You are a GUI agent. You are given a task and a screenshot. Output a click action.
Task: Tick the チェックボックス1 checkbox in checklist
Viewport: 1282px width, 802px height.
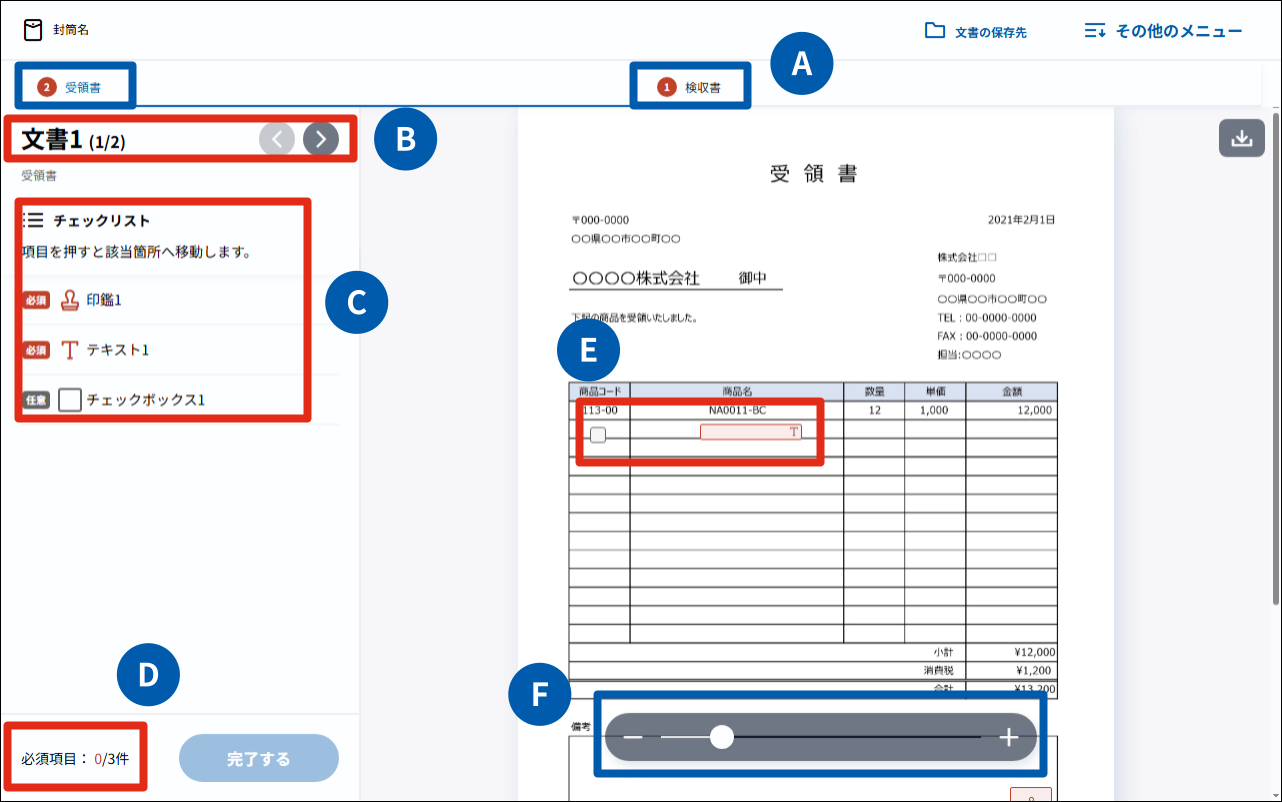(x=70, y=400)
